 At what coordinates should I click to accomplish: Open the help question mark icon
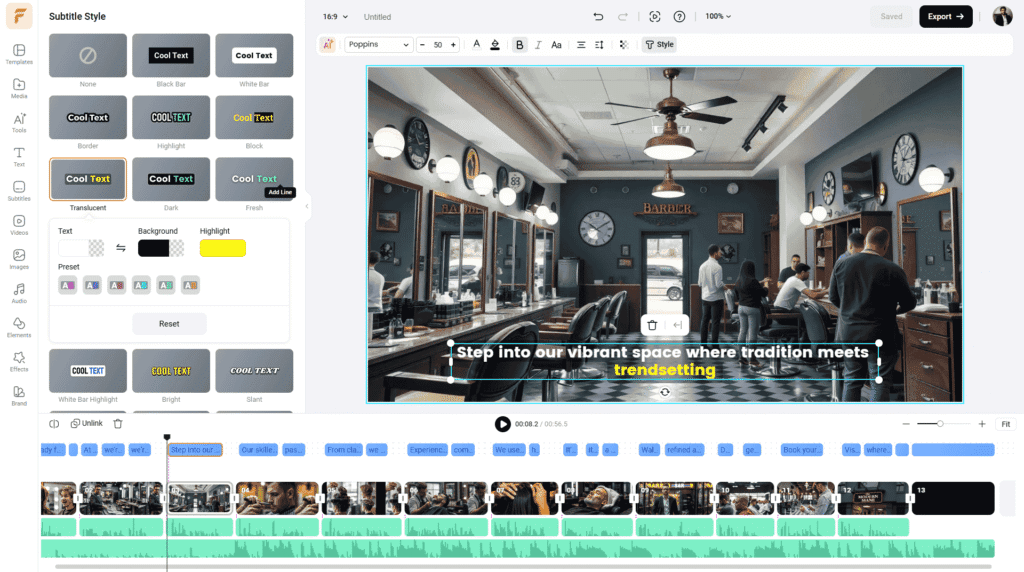679,16
